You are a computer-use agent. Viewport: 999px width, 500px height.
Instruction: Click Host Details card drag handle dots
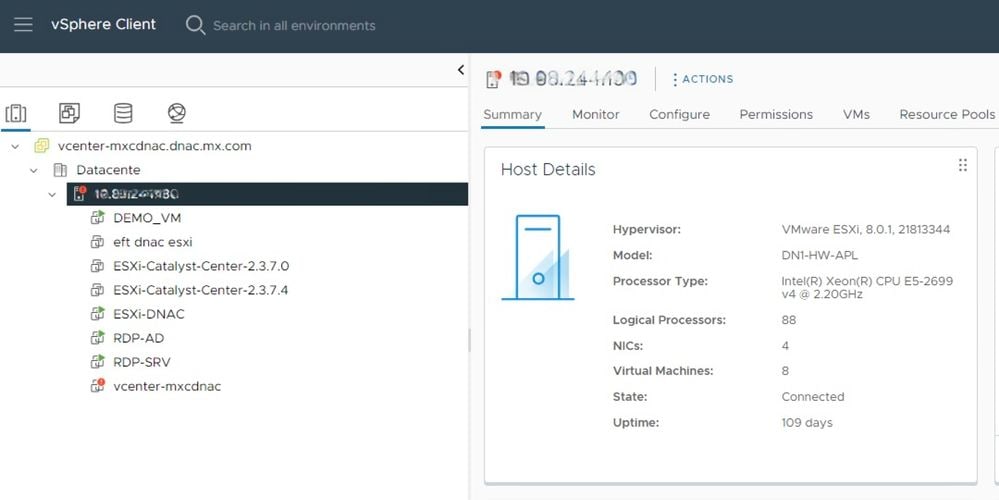click(963, 166)
